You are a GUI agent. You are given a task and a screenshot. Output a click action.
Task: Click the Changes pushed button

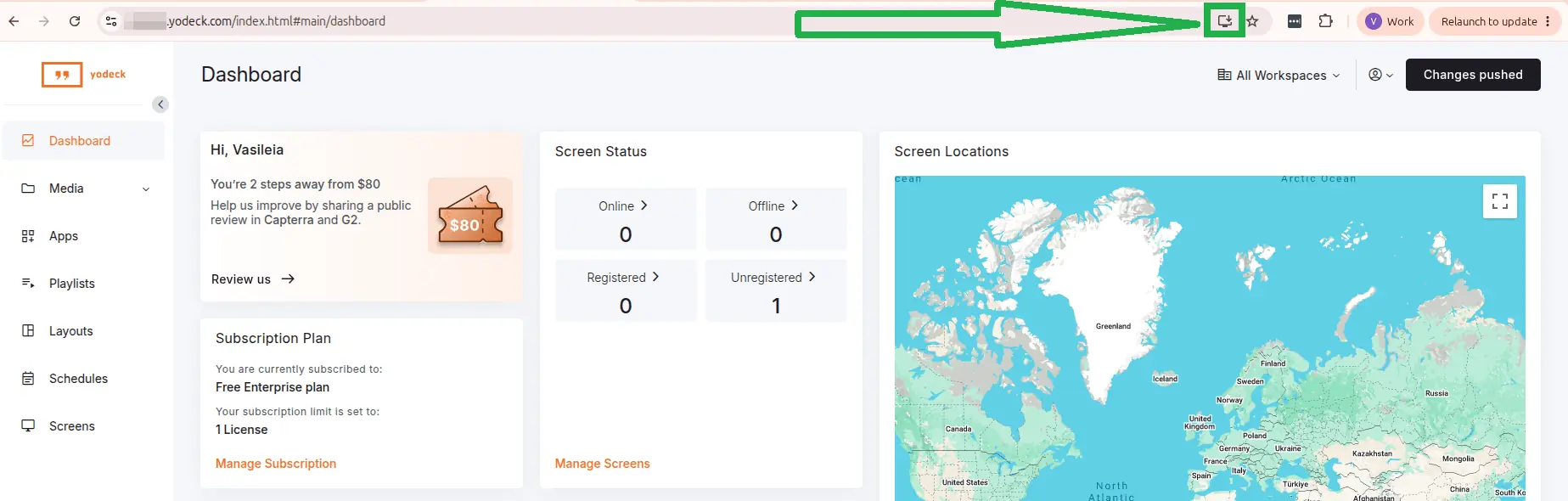coord(1473,75)
